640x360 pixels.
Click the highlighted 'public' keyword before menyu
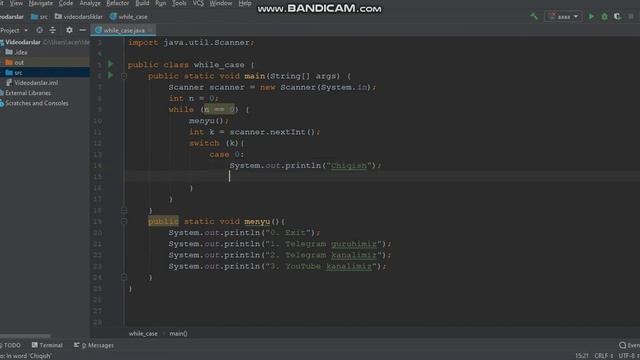pyautogui.click(x=163, y=221)
